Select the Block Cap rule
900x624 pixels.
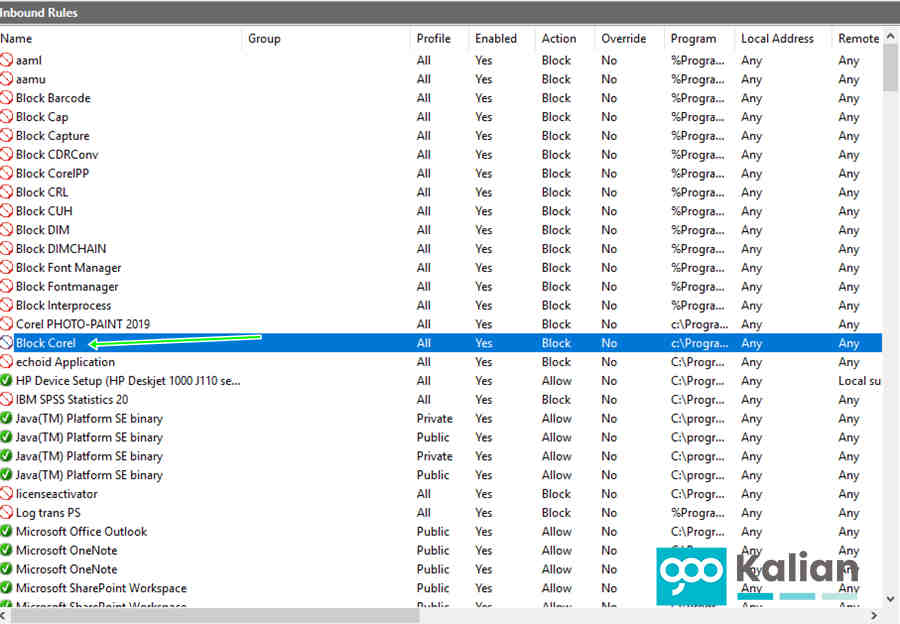click(x=42, y=117)
